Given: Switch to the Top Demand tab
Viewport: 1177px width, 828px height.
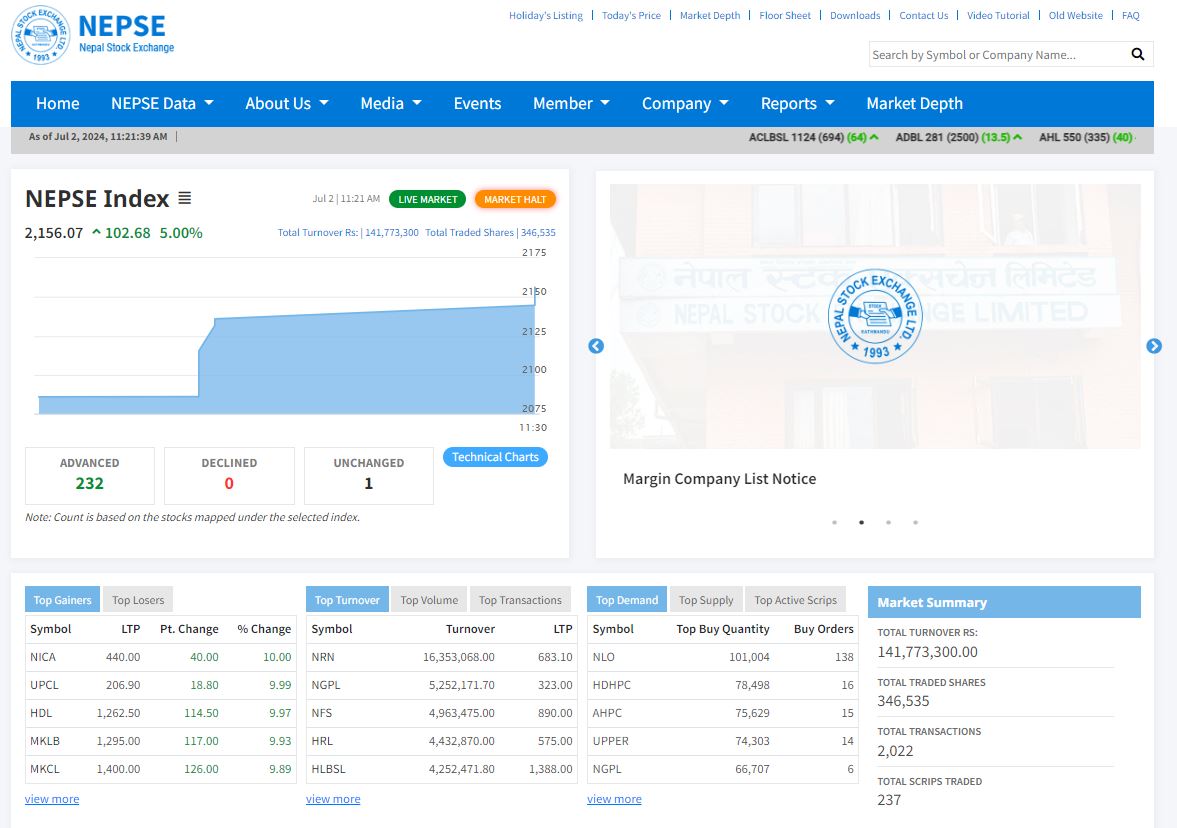Looking at the screenshot, I should click(x=627, y=600).
